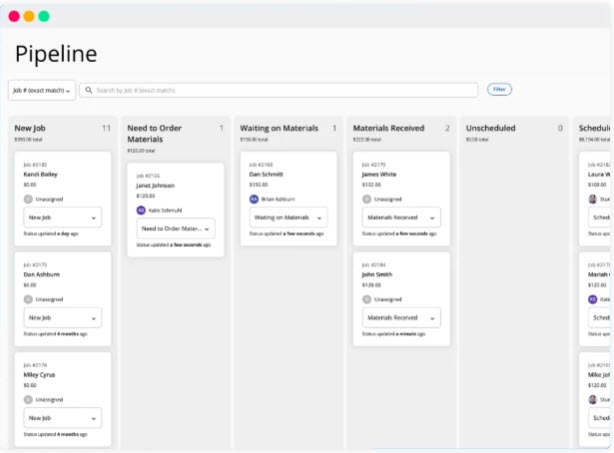Click assignee photo on Laura W card
Screen dimensions: 614x453
(592, 199)
